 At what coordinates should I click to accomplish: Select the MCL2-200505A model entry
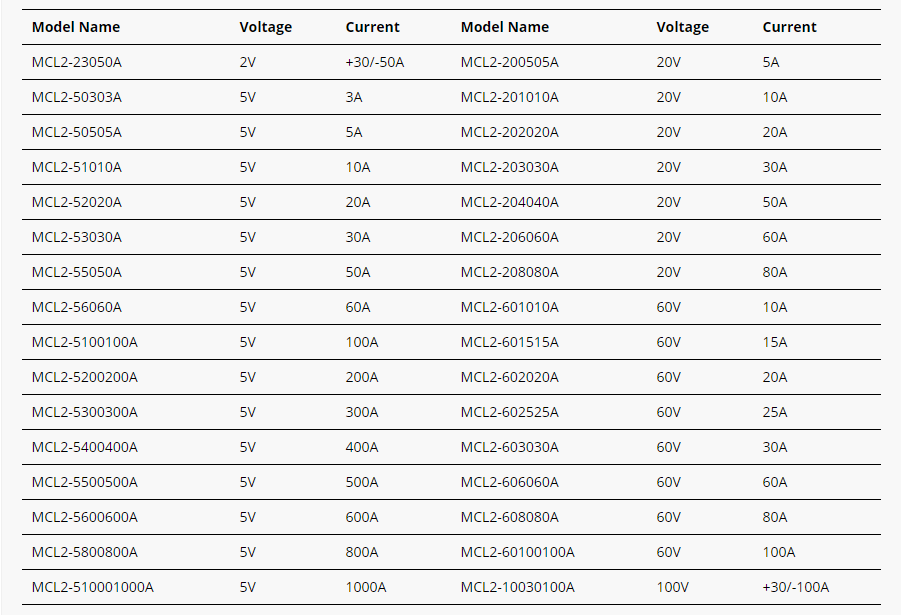pos(510,62)
